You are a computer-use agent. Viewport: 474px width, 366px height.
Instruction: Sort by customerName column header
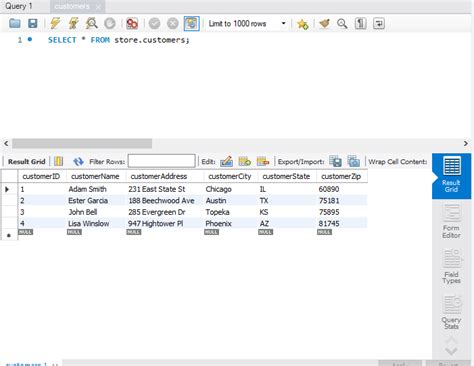[x=95, y=176]
